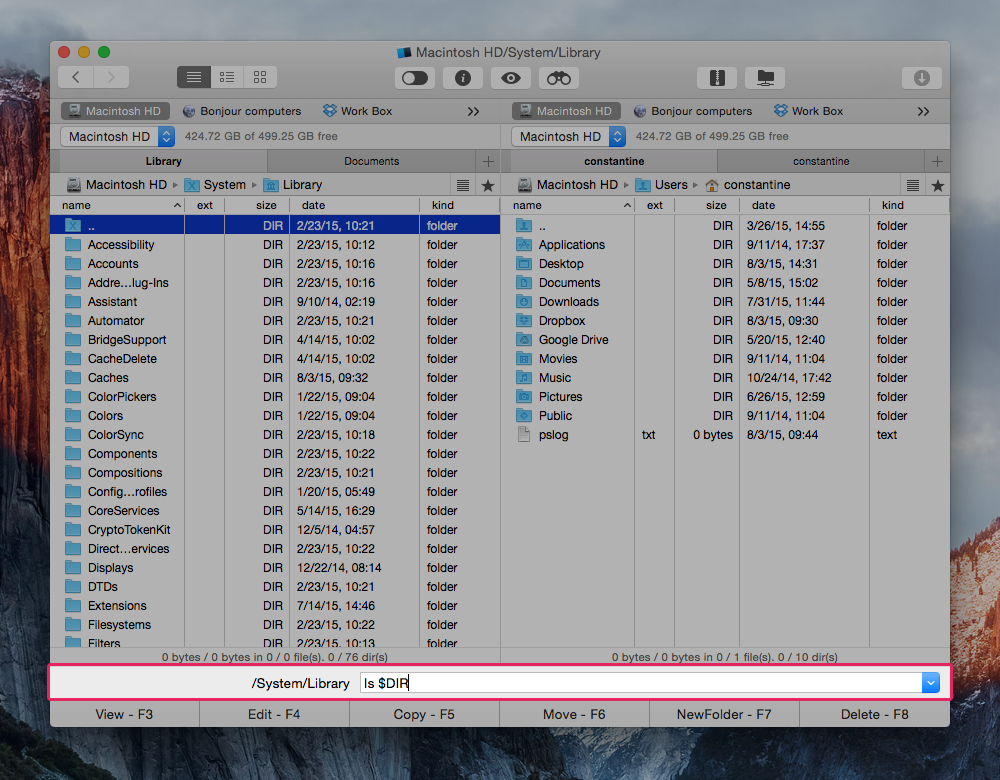Open search with the binoculars icon

click(559, 78)
